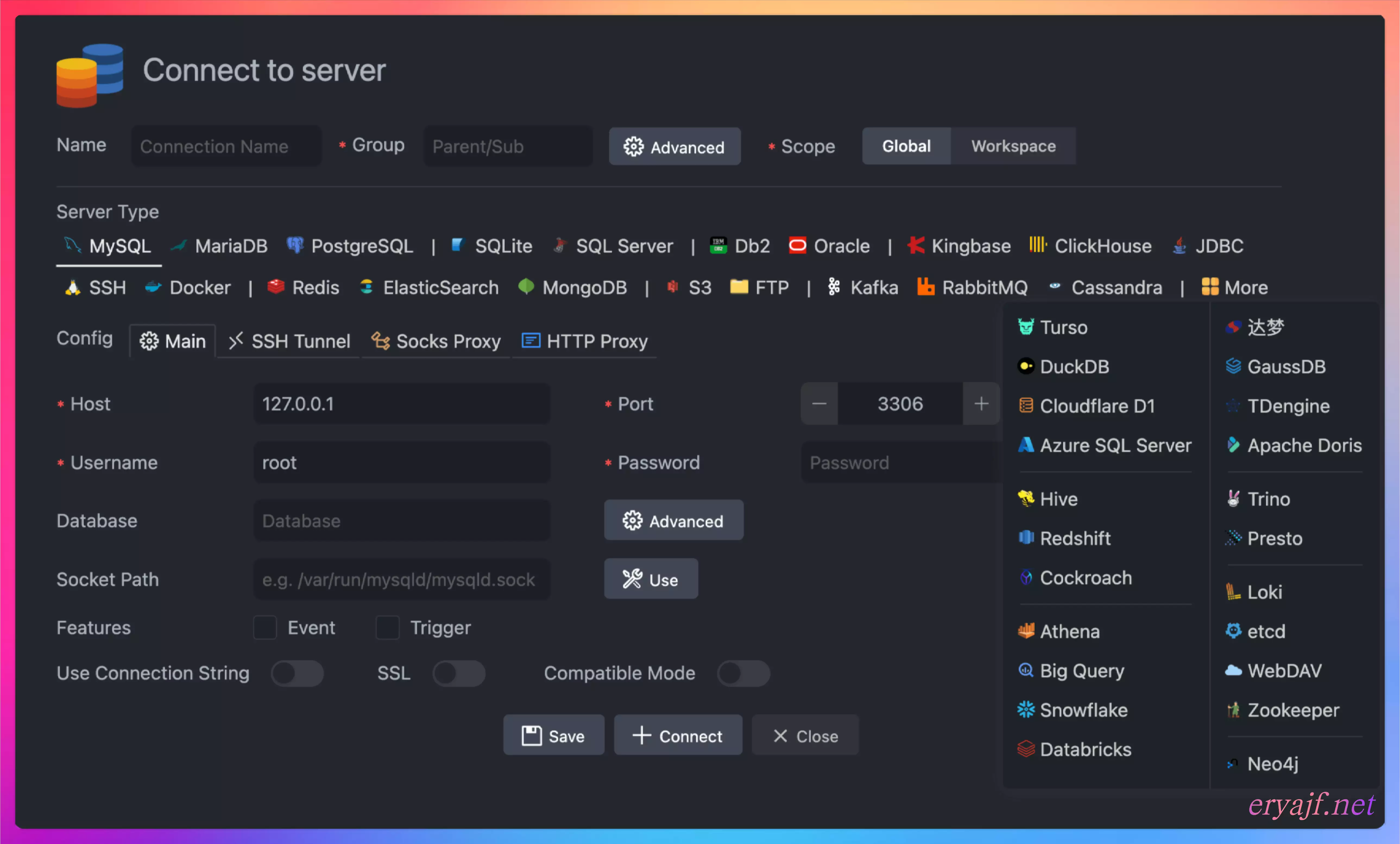Select ClickHouse server type

[1090, 246]
